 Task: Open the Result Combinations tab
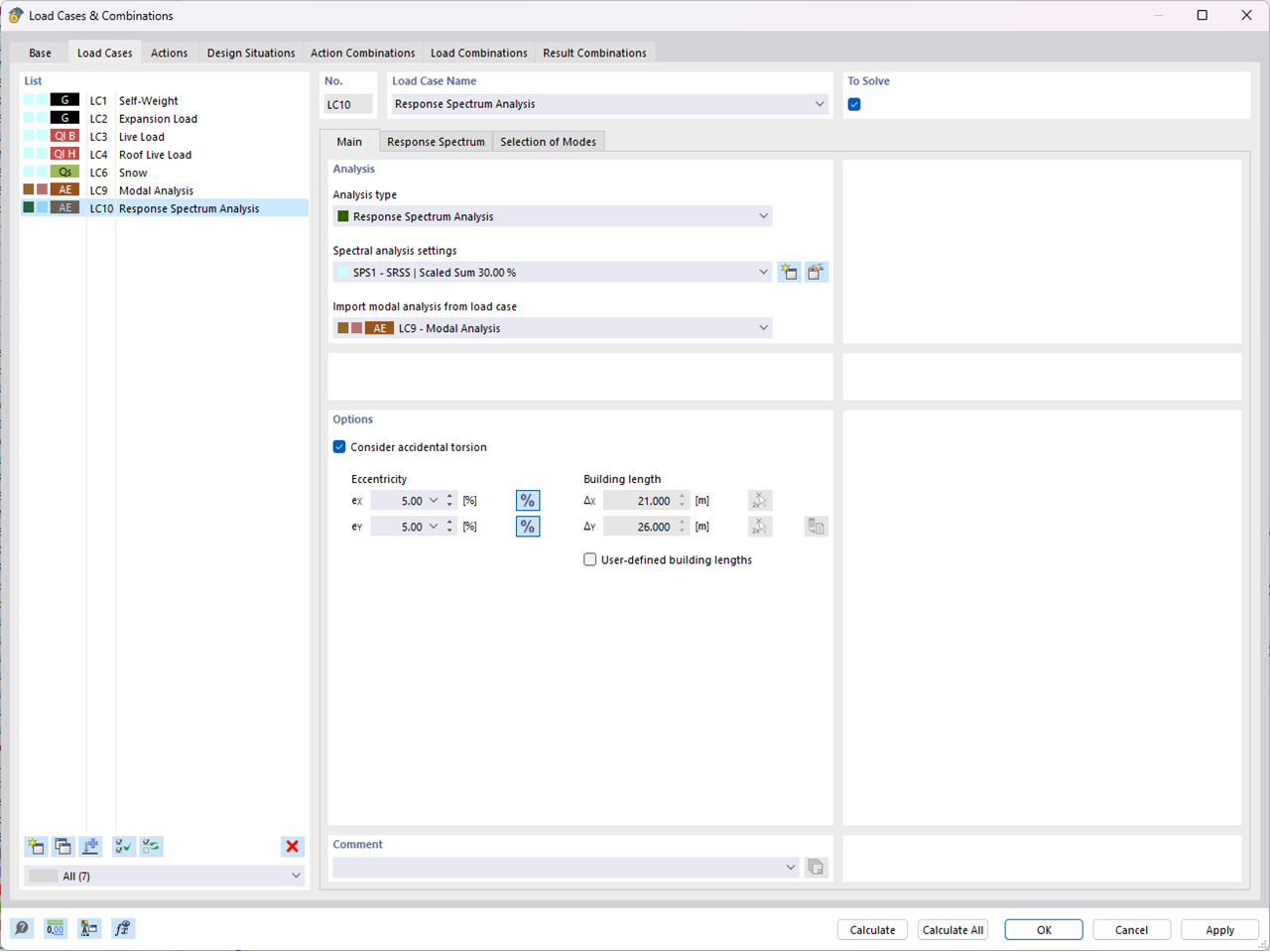594,53
